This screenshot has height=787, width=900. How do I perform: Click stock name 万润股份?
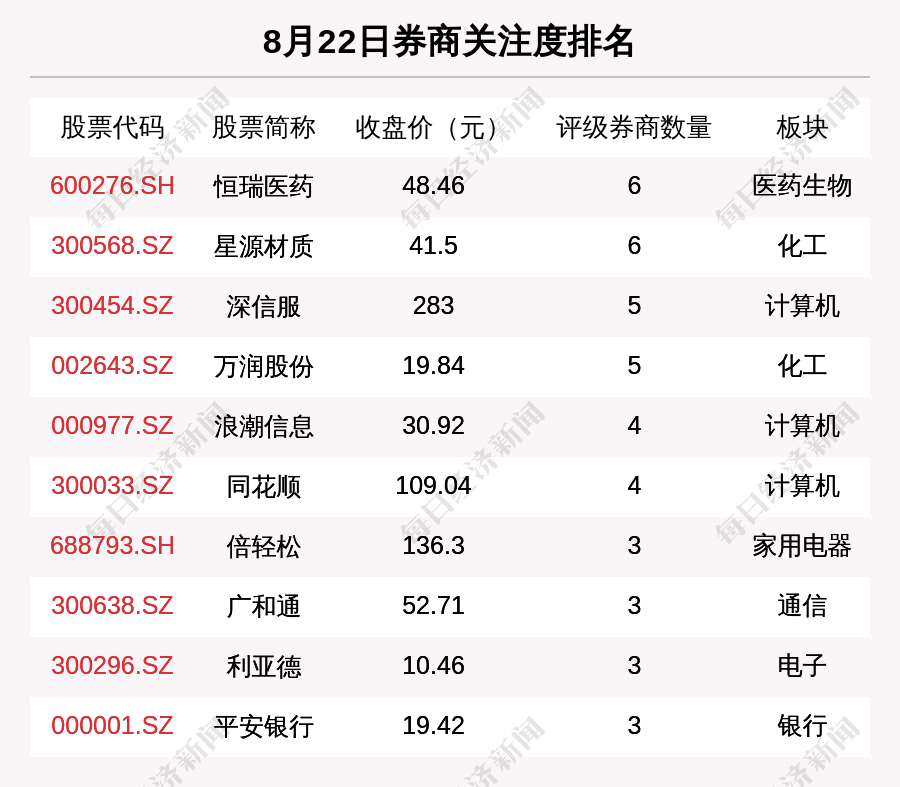[x=263, y=366]
